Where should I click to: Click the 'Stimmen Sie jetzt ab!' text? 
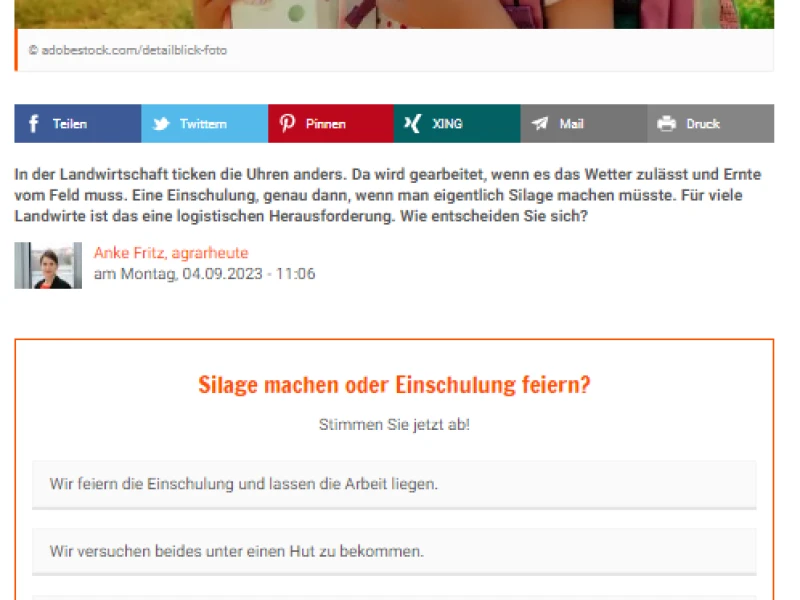point(394,424)
